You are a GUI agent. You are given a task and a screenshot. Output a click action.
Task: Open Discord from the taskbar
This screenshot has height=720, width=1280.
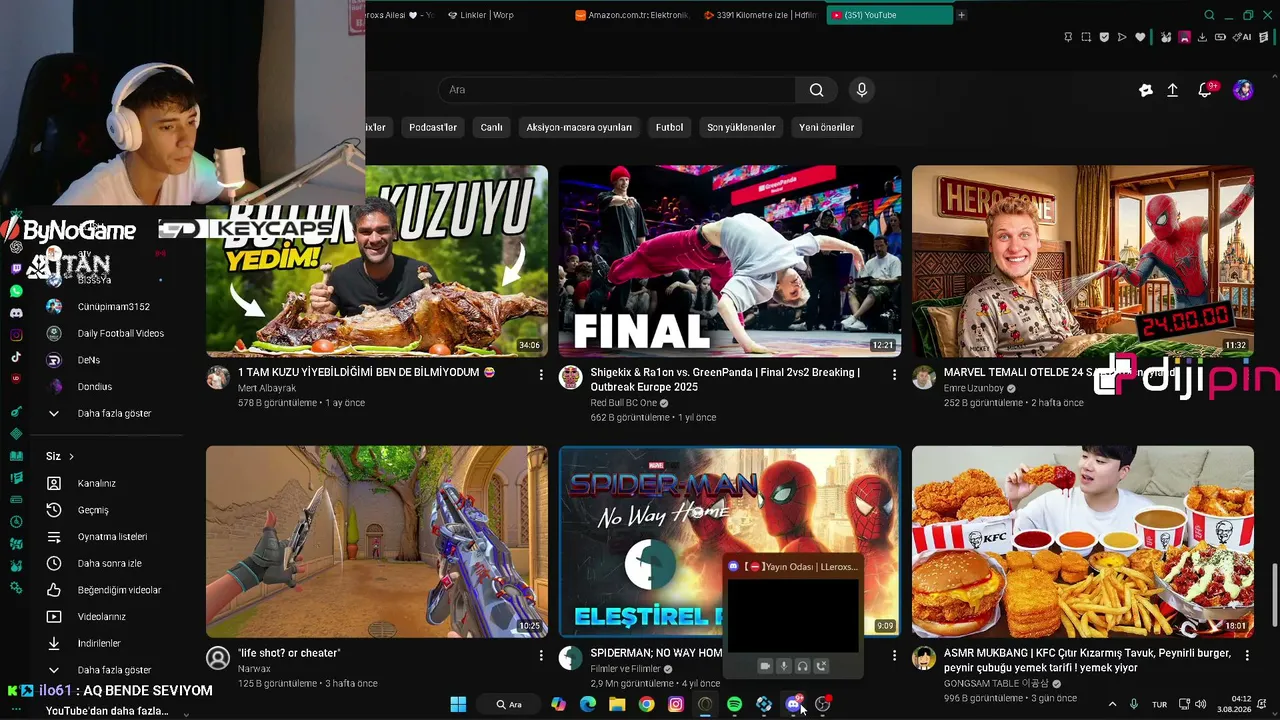(793, 704)
